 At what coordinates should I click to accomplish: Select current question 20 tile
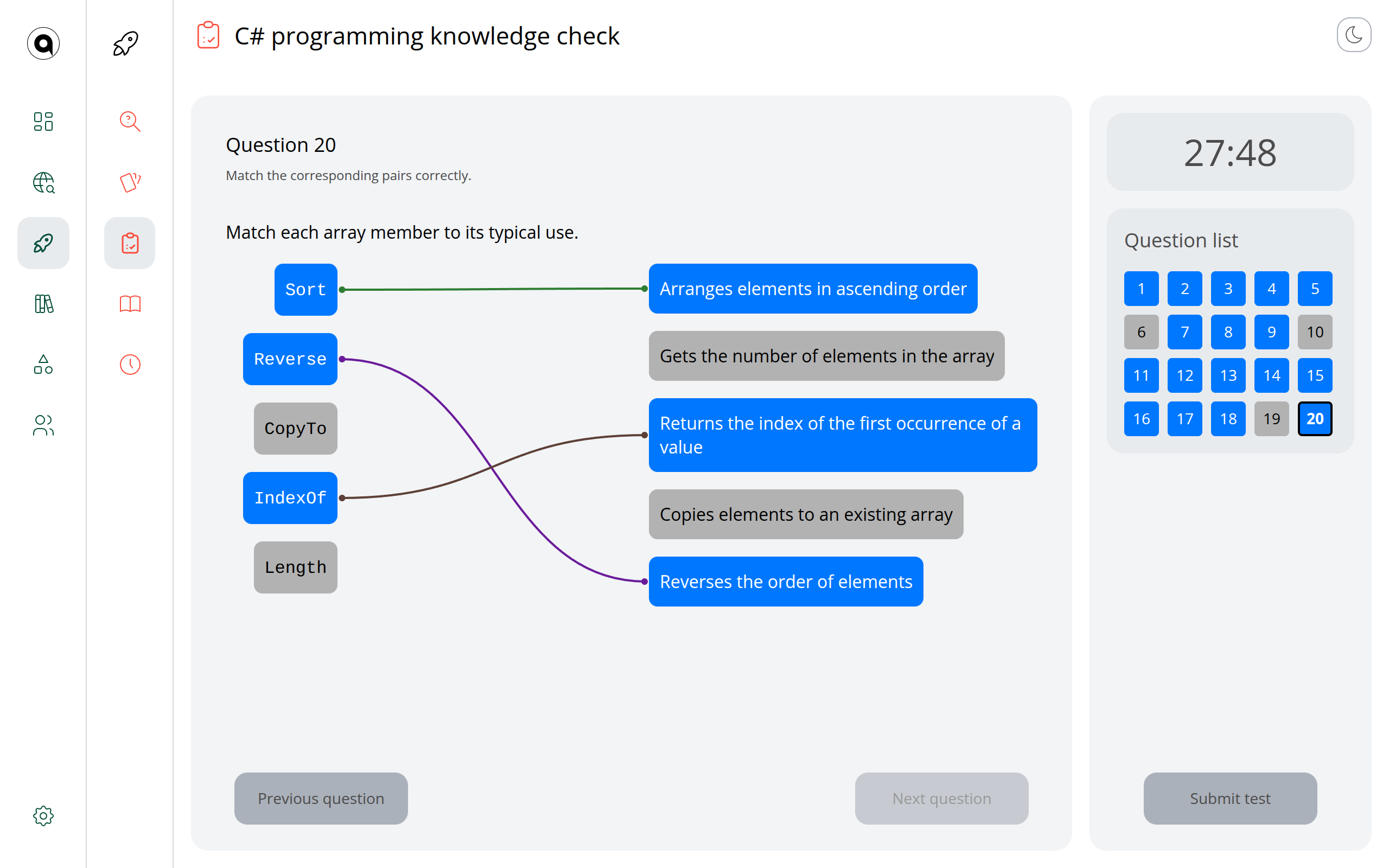(1315, 419)
